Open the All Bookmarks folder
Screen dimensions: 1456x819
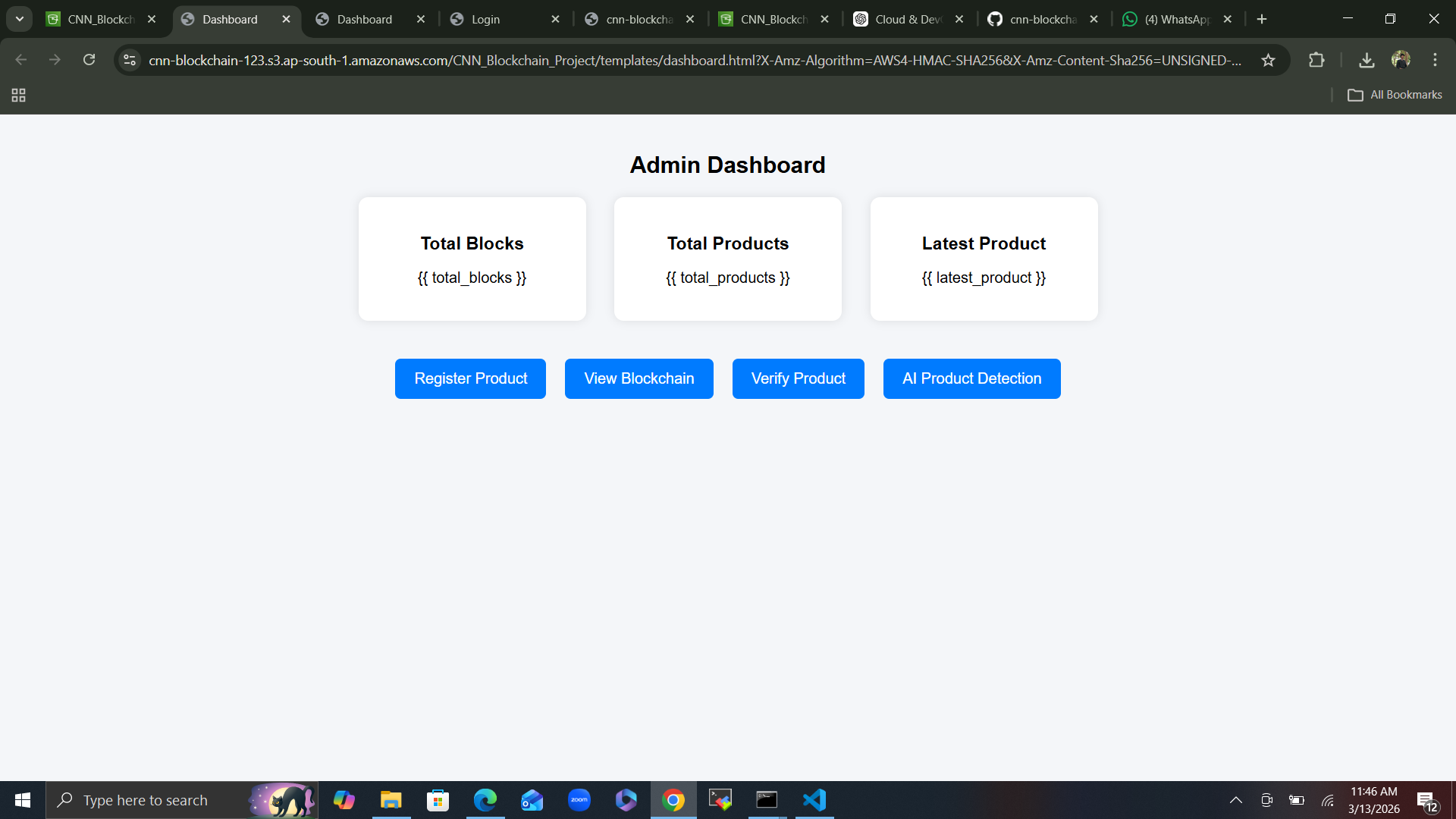pyautogui.click(x=1395, y=95)
